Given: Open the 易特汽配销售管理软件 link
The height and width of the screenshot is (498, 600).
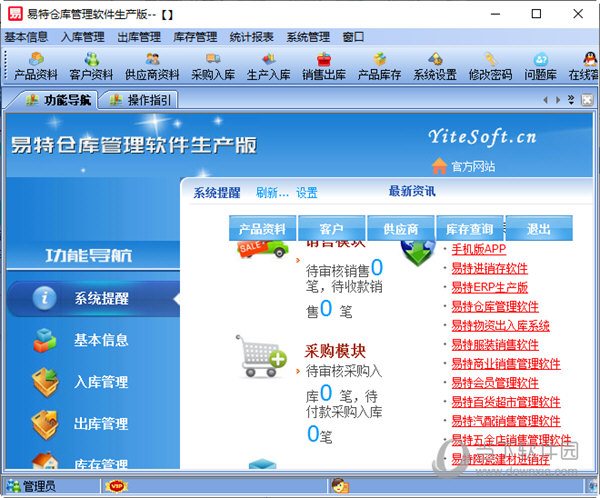Looking at the screenshot, I should coord(506,421).
